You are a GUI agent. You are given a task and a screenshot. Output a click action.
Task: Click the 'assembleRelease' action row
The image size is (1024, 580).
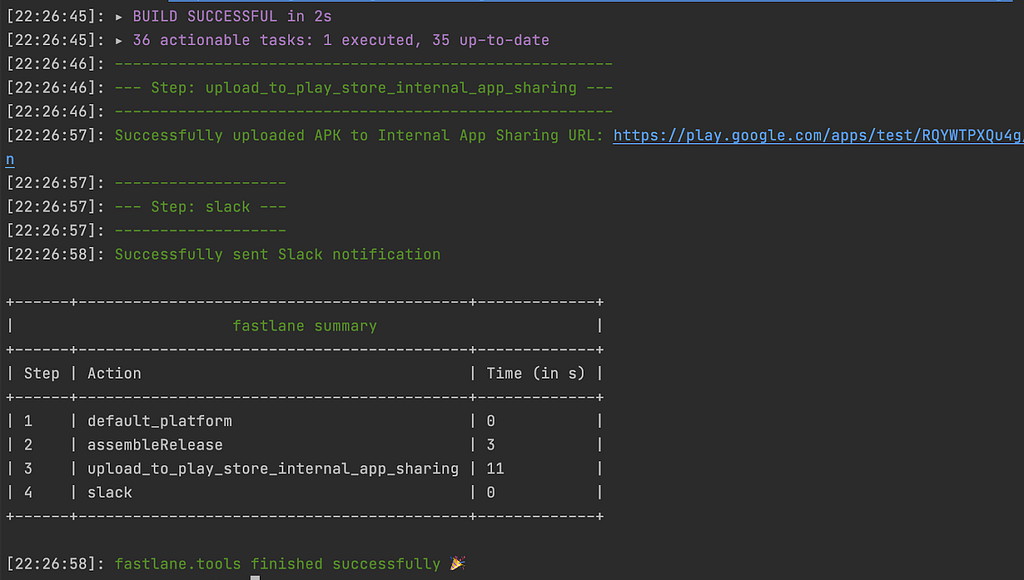[155, 445]
